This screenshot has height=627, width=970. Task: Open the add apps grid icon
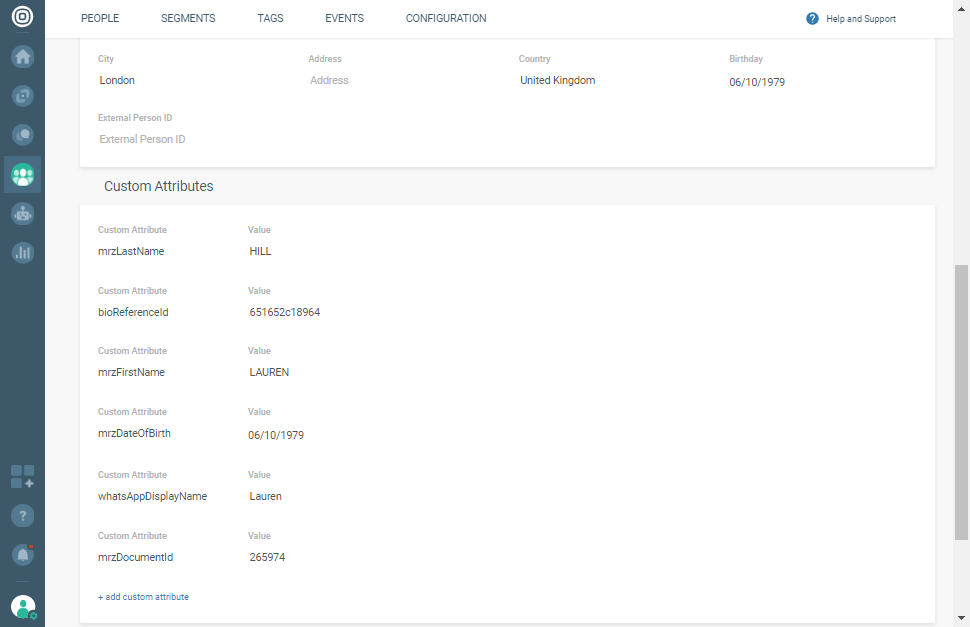tap(22, 476)
